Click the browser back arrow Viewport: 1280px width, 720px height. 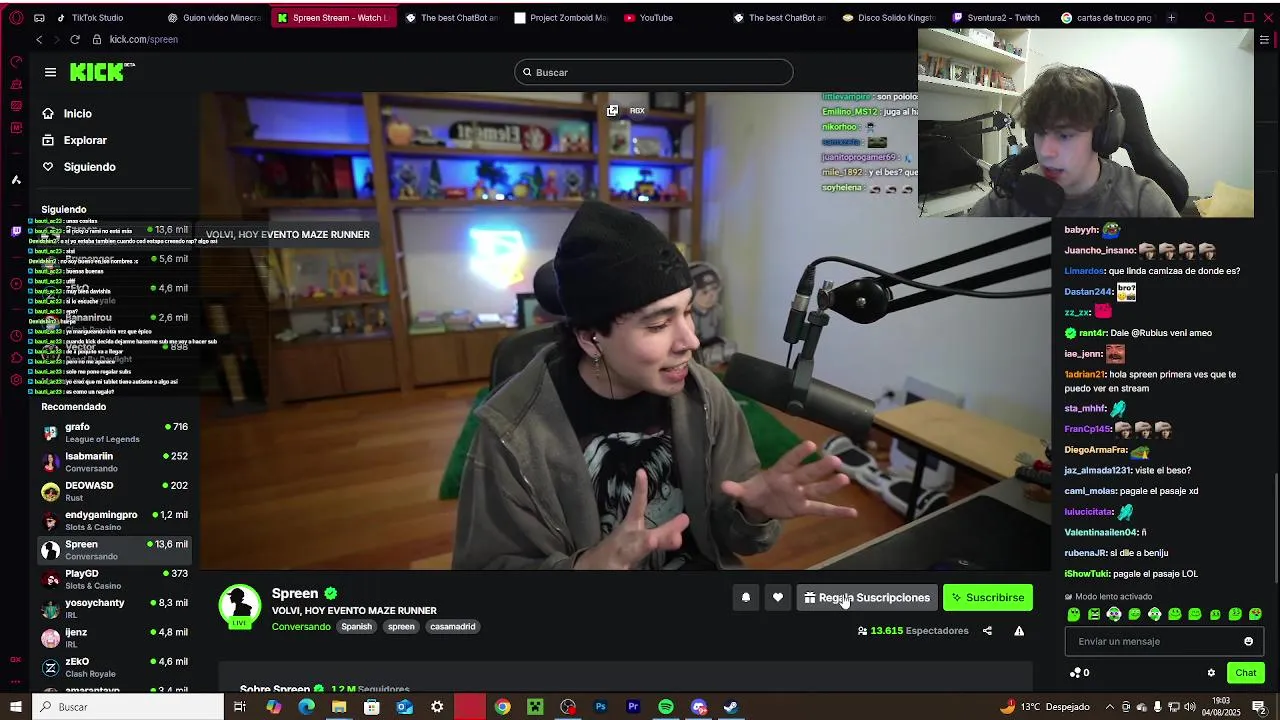39,39
